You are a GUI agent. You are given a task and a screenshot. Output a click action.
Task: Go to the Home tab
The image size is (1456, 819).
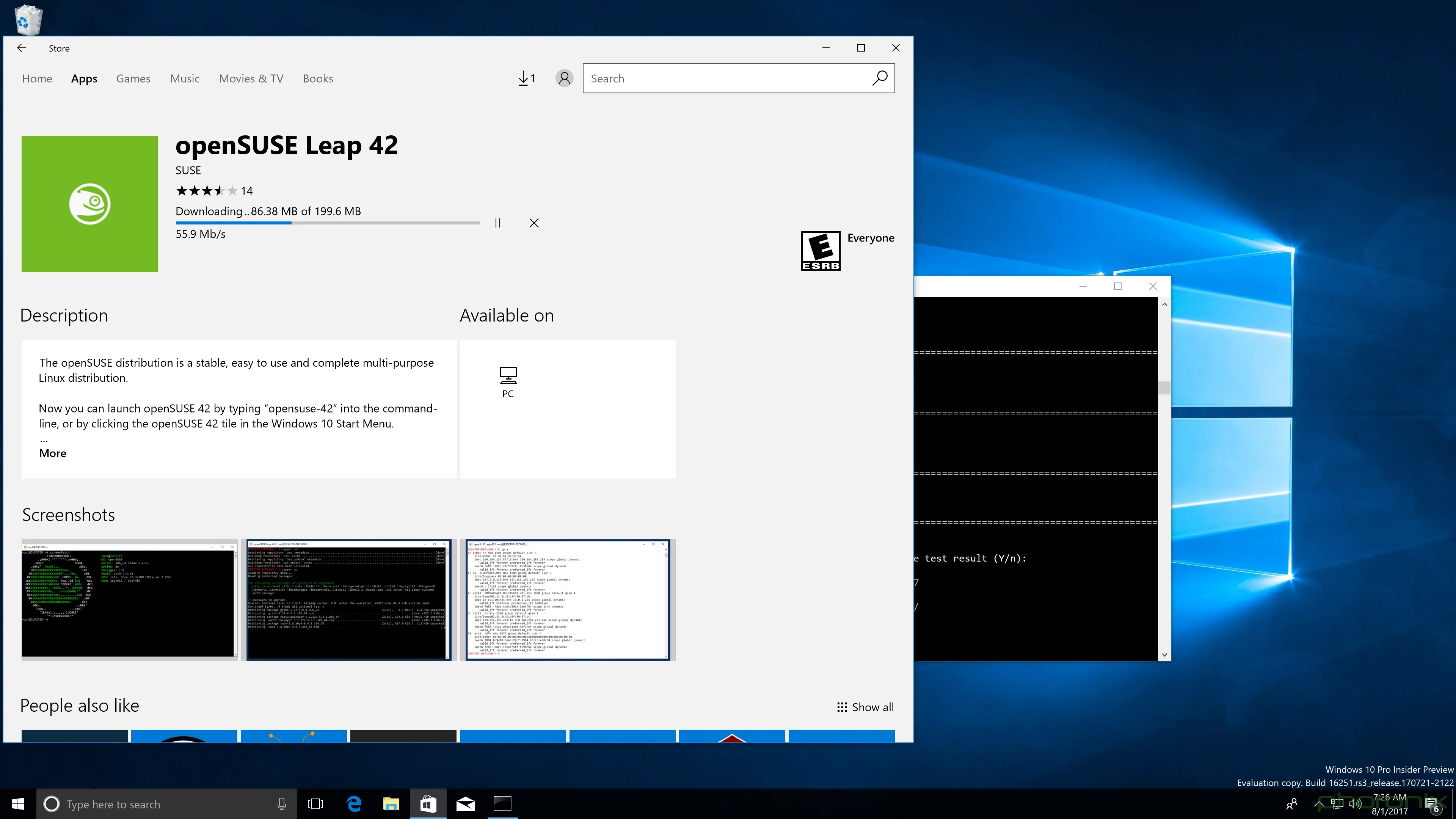click(37, 78)
